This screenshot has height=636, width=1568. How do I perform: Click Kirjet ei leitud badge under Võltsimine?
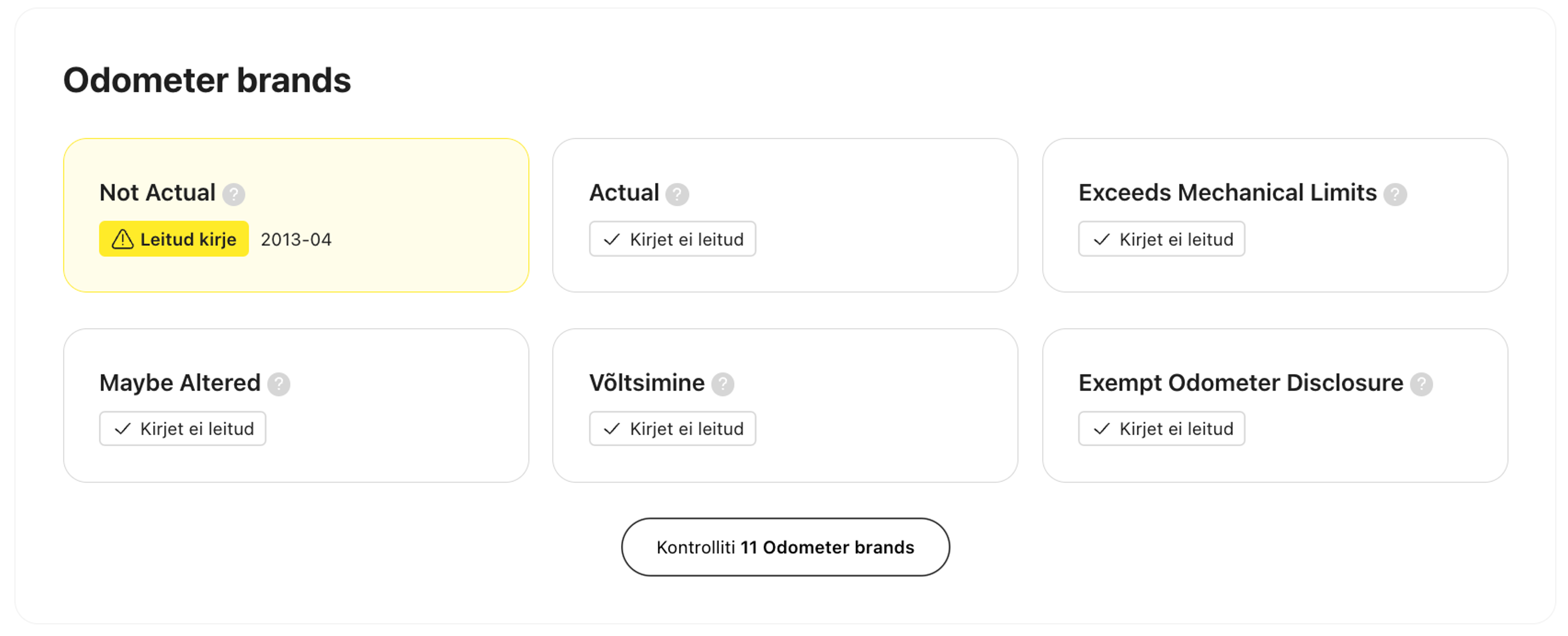tap(673, 429)
